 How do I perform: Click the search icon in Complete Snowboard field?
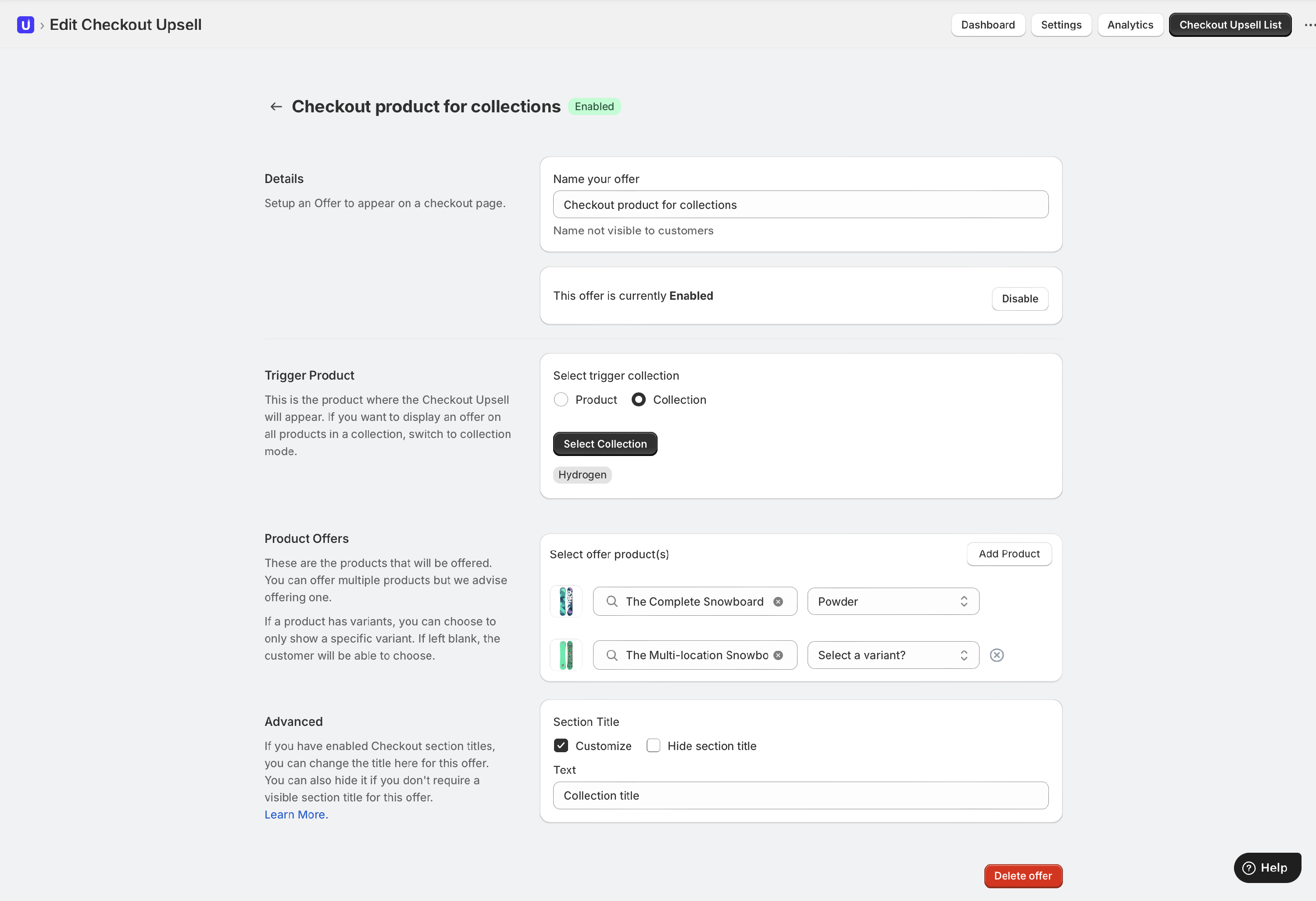coord(612,602)
